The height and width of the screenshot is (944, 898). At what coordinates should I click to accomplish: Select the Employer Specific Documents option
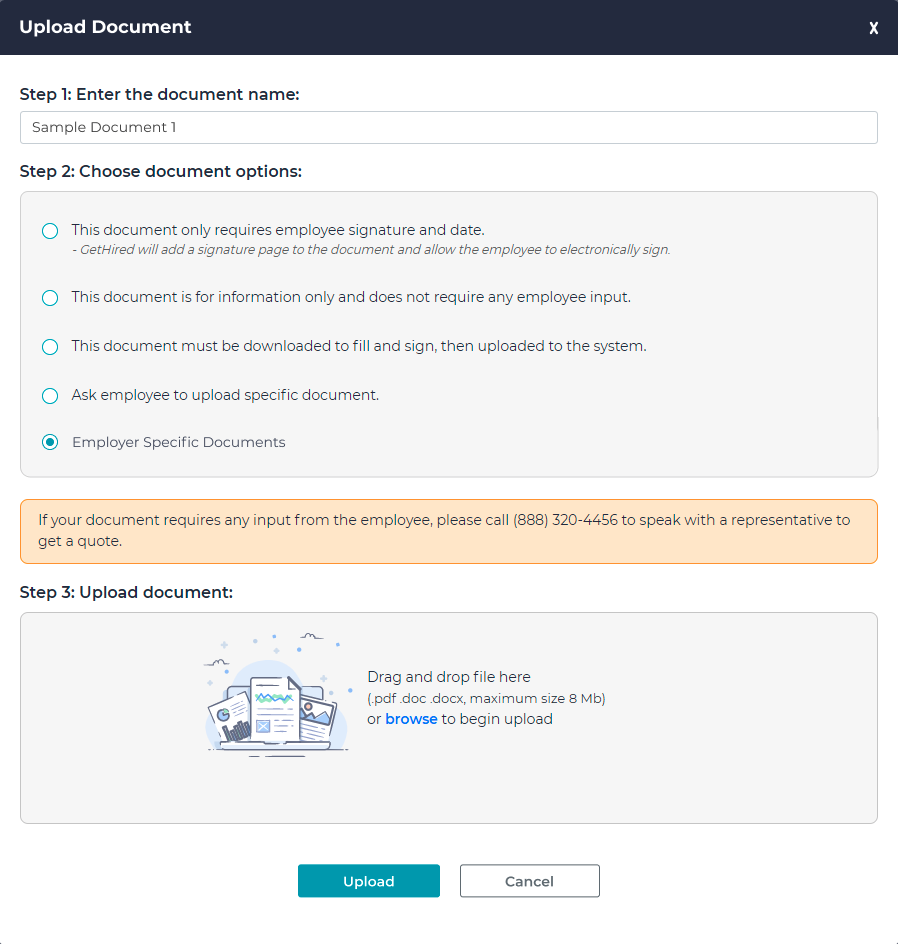[x=50, y=441]
